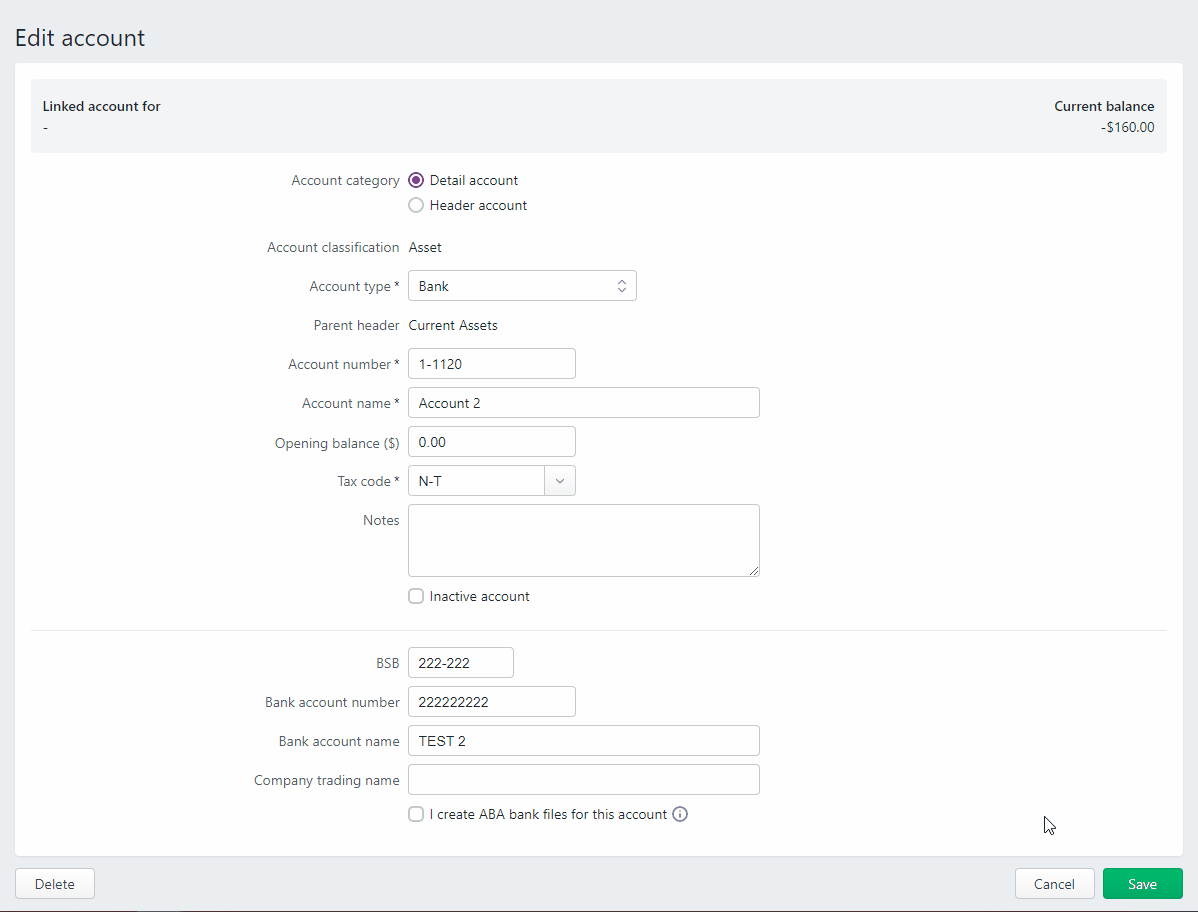Image resolution: width=1198 pixels, height=912 pixels.
Task: Click the BSB input field
Action: tap(461, 663)
